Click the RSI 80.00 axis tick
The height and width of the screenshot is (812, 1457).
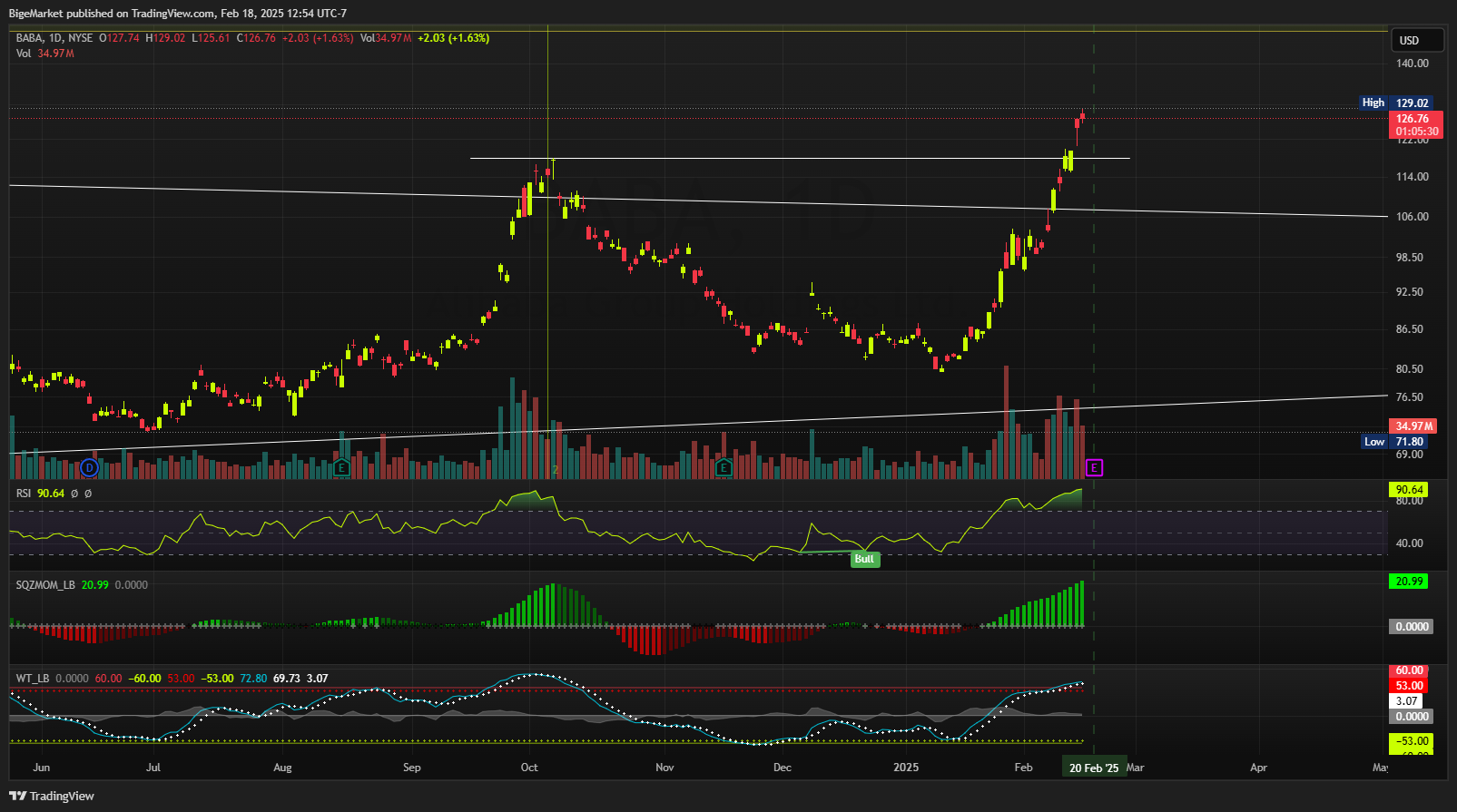pyautogui.click(x=1410, y=501)
